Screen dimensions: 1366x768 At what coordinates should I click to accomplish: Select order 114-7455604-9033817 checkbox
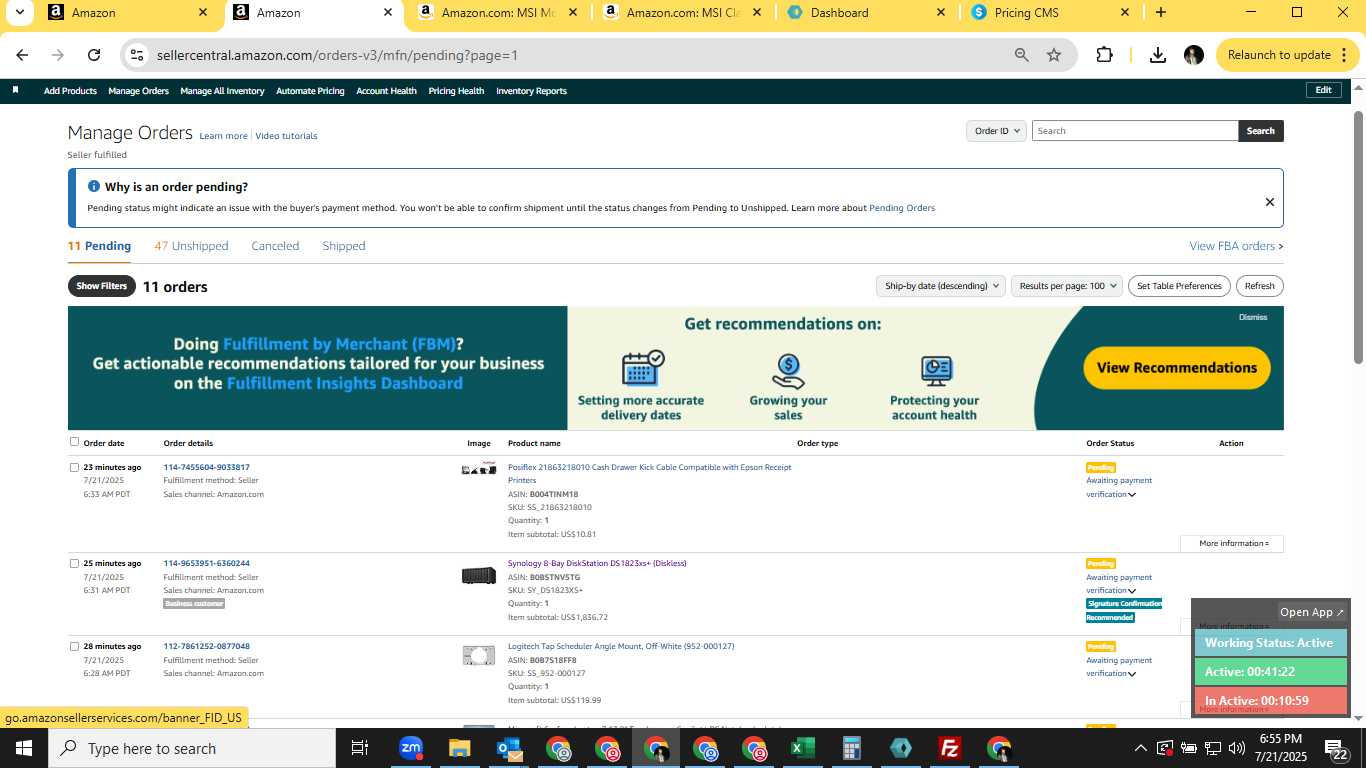tap(74, 467)
